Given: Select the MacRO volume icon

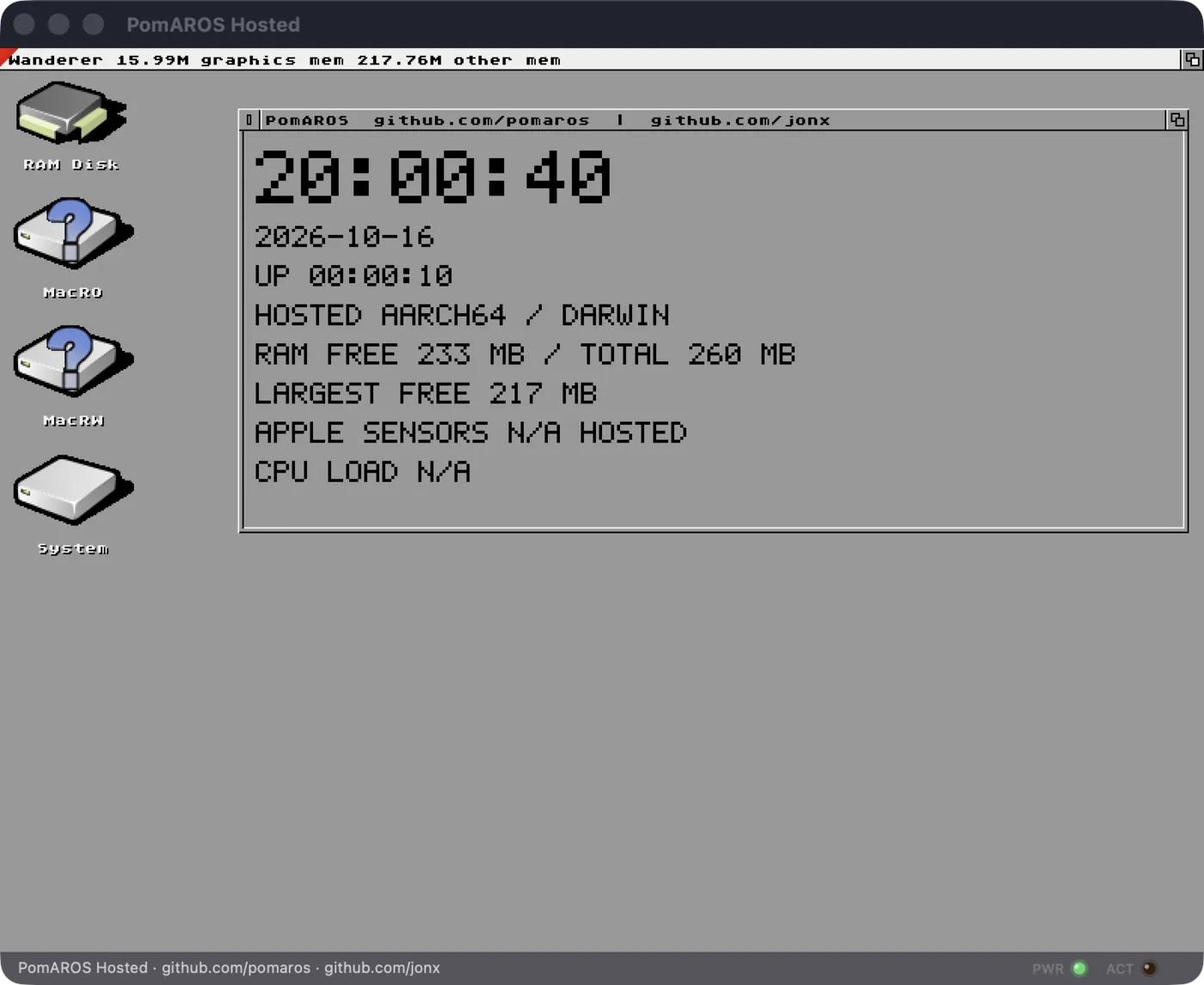Looking at the screenshot, I should tap(73, 234).
